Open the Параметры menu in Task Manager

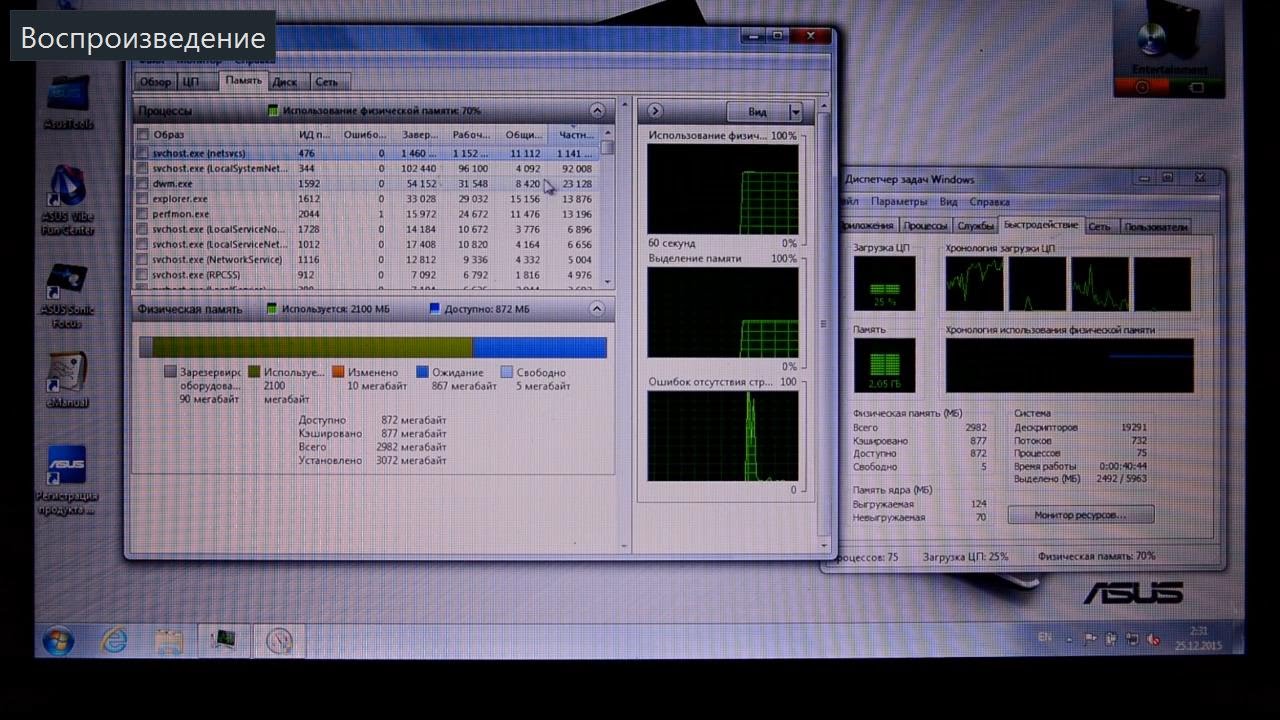(x=898, y=201)
